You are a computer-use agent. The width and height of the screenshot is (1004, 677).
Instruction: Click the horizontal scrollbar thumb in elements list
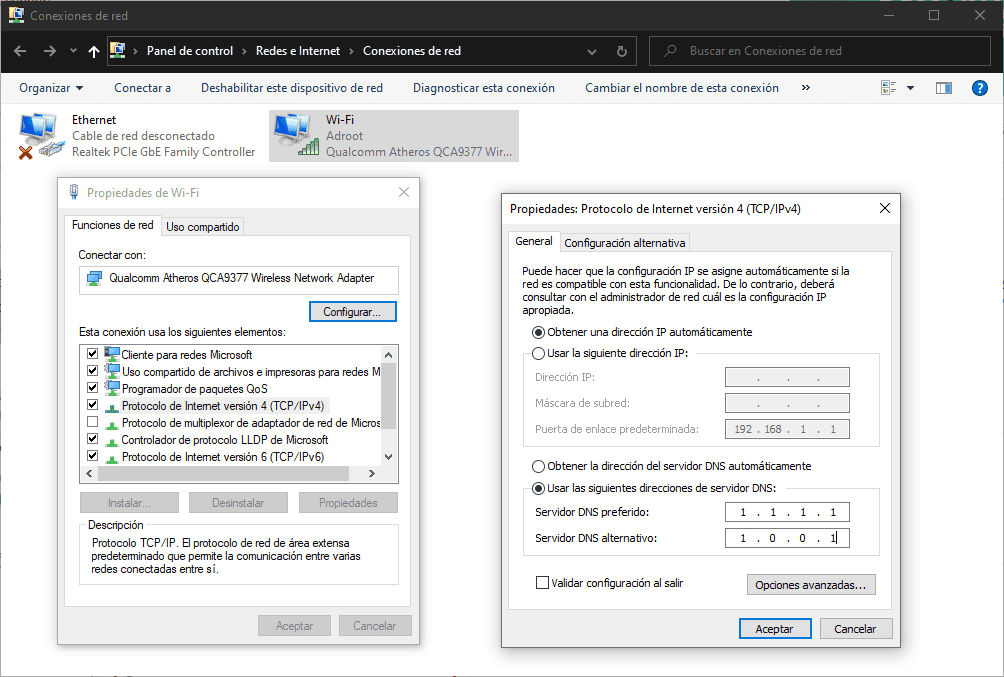223,473
